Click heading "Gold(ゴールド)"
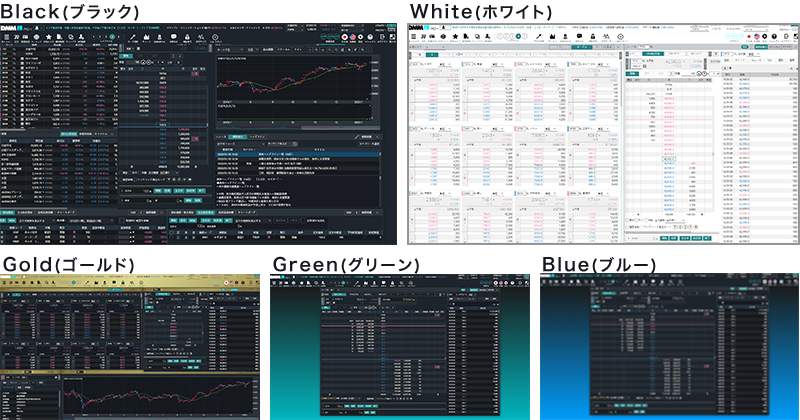This screenshot has width=800, height=420. (x=69, y=264)
